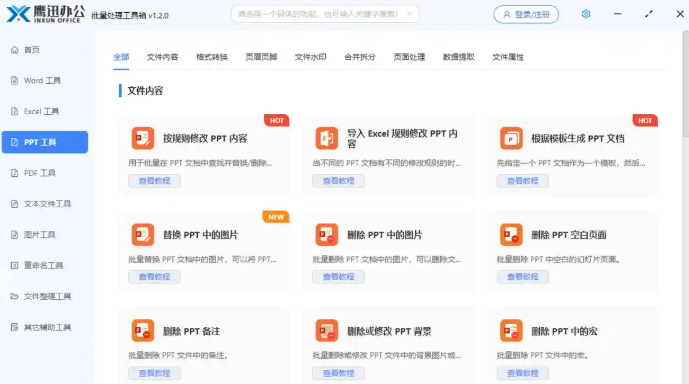Click the 删除 PPT 中的图片 icon
689x384 pixels.
click(x=327, y=235)
